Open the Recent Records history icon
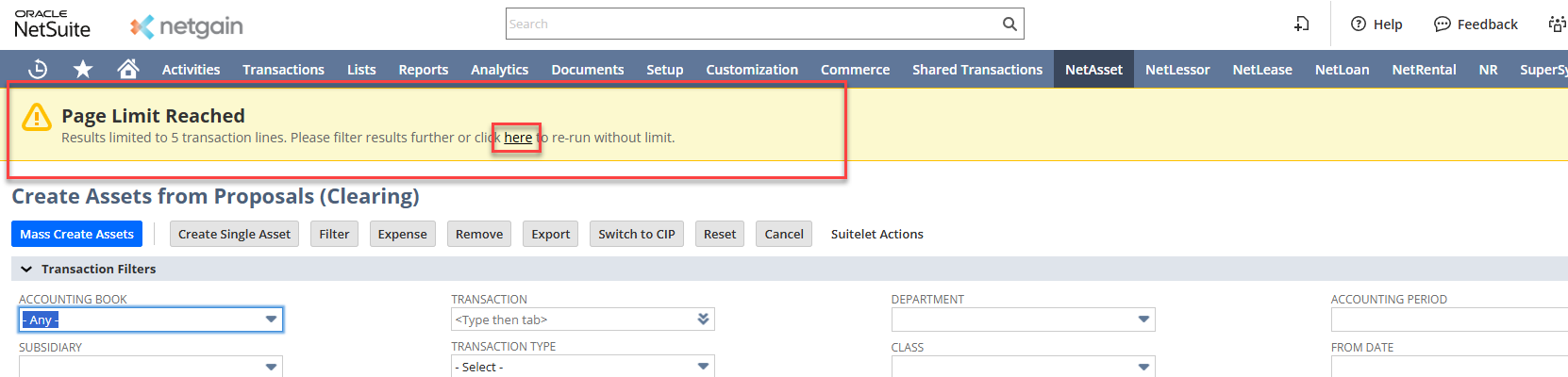 tap(38, 69)
